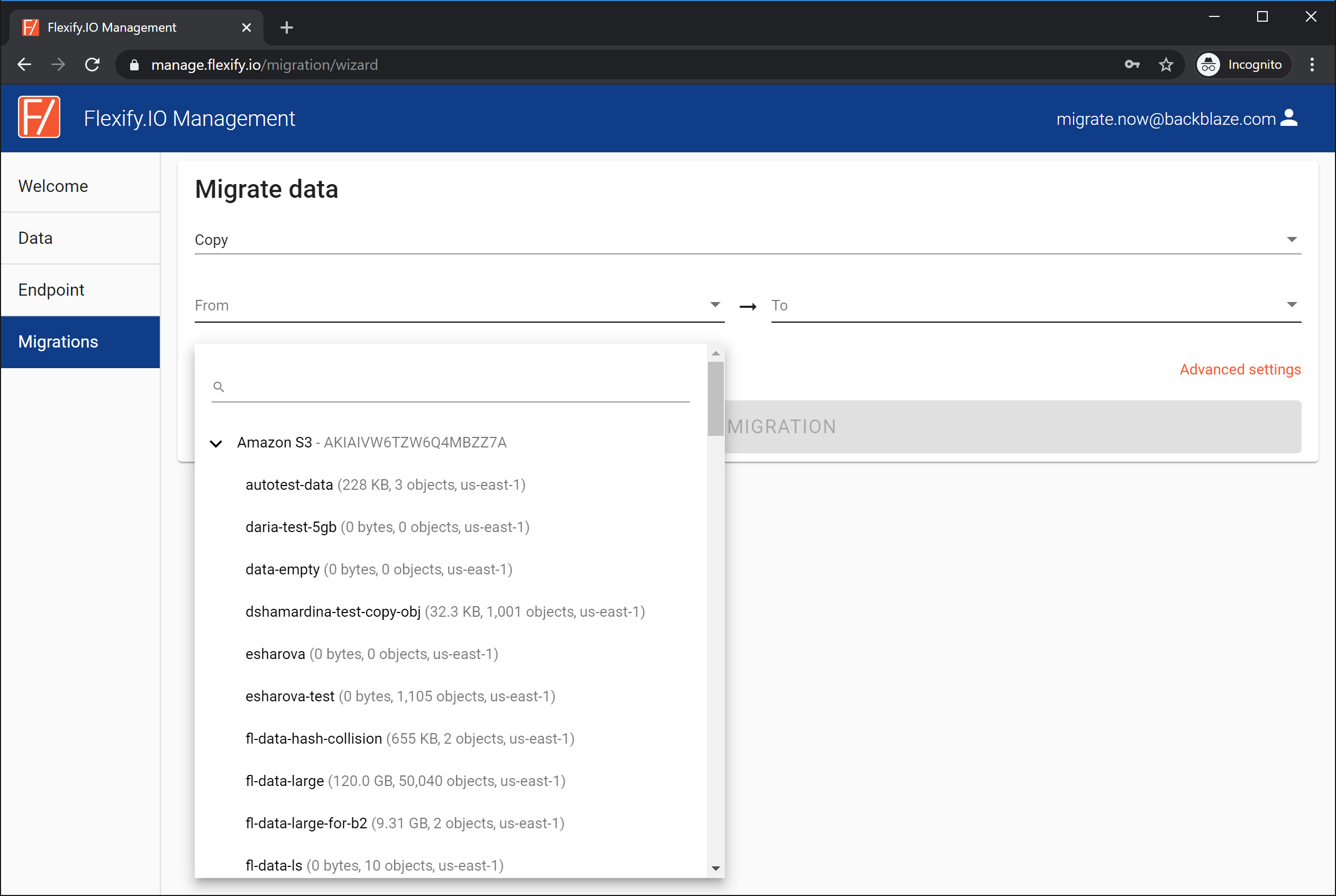Click the scrollbar up arrow in bucket list

tap(715, 353)
